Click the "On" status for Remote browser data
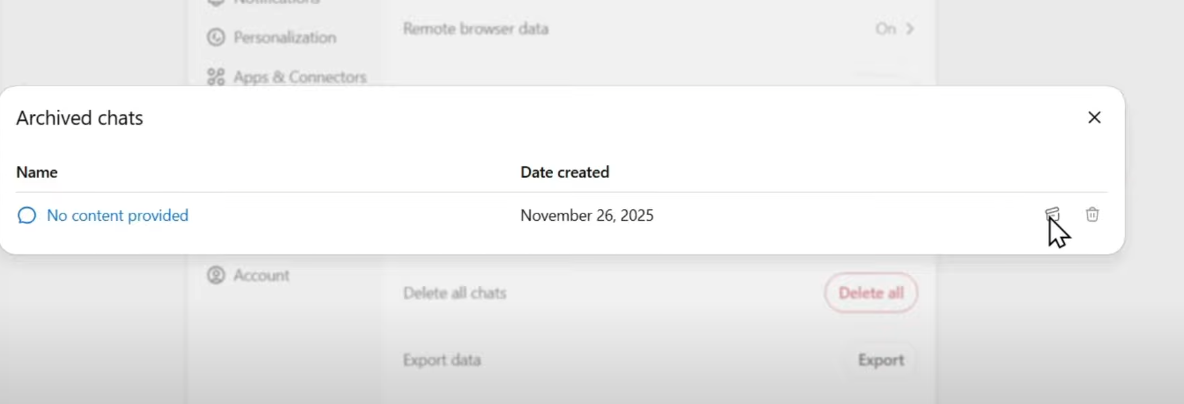 [885, 29]
